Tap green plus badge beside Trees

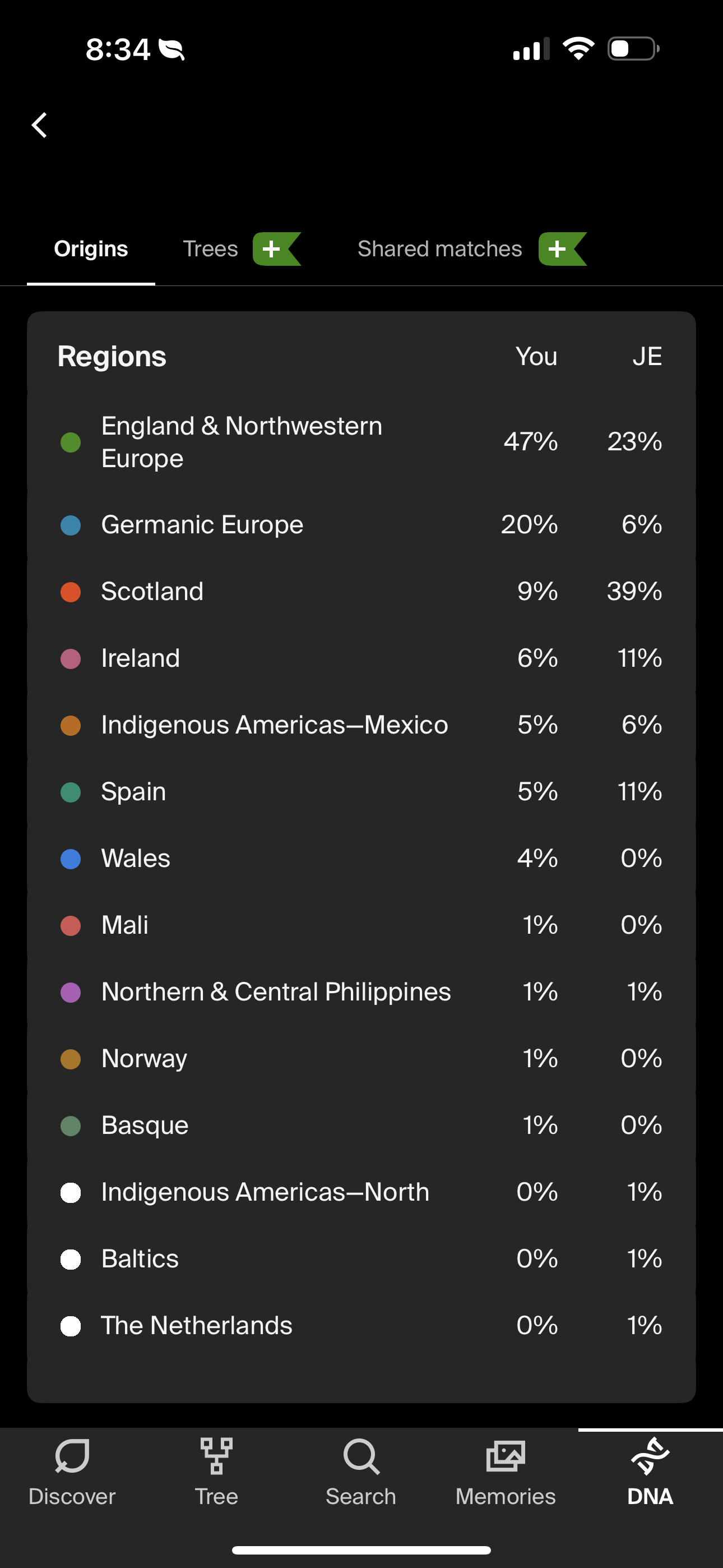pos(277,249)
